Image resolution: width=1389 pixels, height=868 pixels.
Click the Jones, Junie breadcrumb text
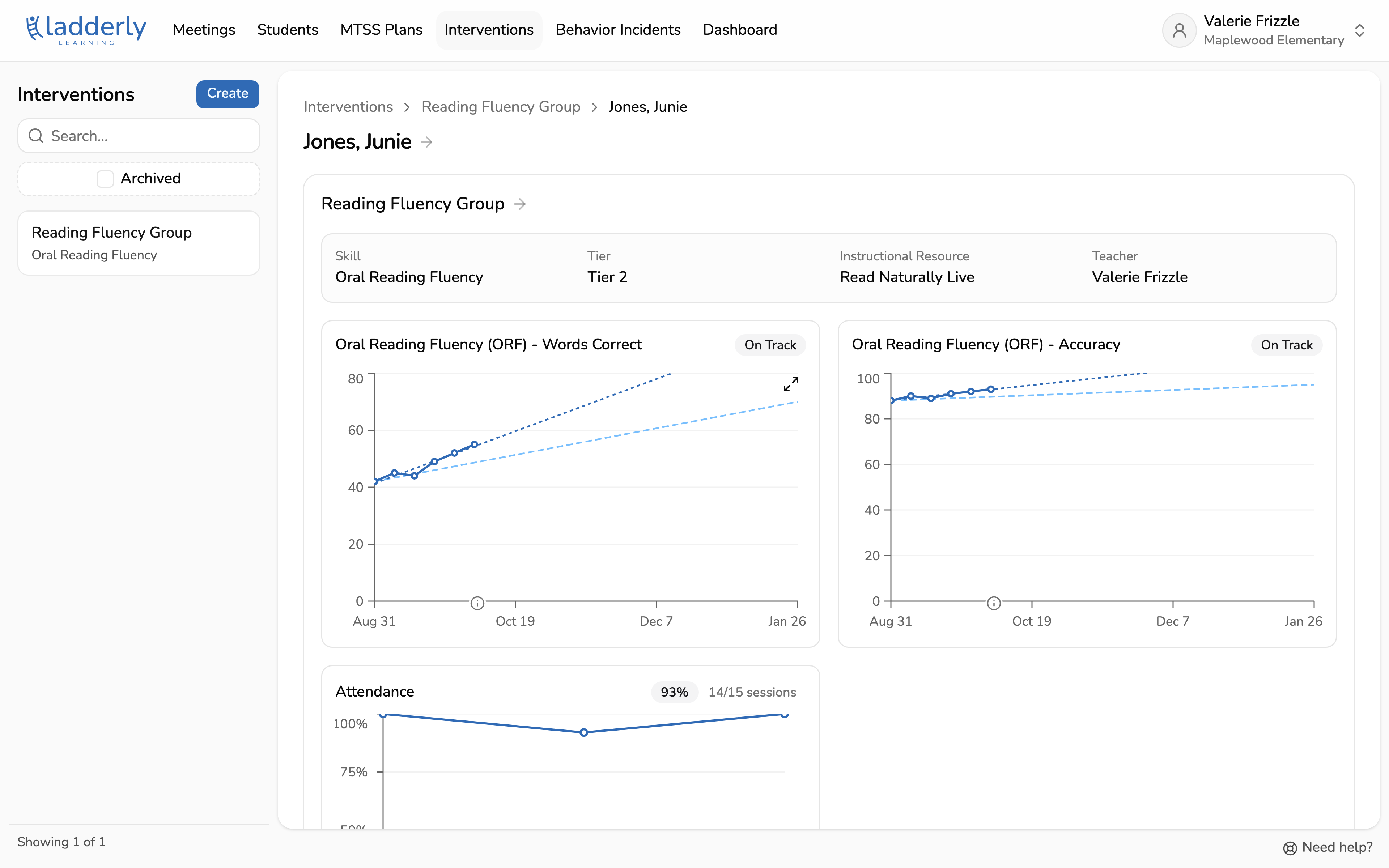pos(647,107)
